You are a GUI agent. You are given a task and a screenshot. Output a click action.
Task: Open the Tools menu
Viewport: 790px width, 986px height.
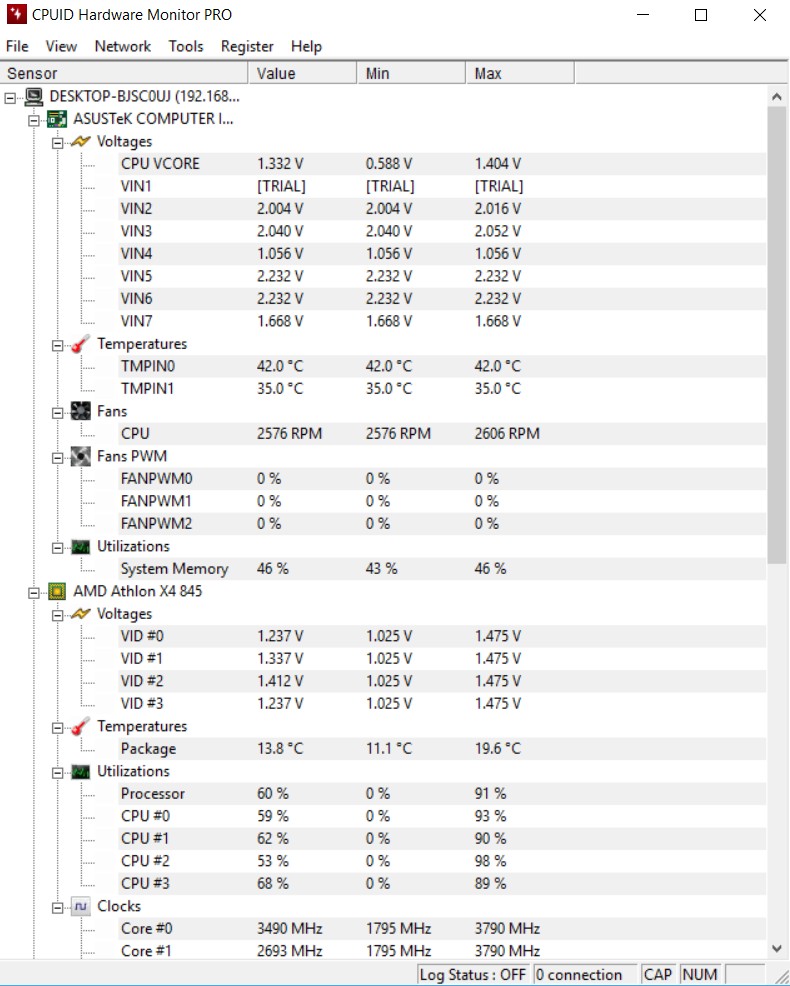tap(185, 46)
